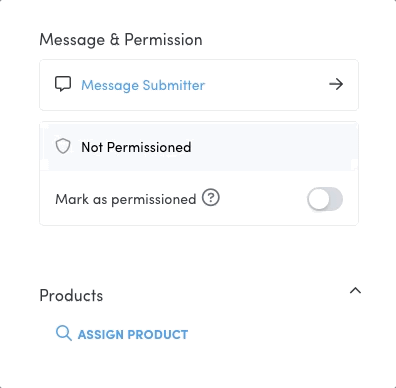The image size is (396, 388).
Task: Click the Not Permissioned text label
Action: coord(136,147)
